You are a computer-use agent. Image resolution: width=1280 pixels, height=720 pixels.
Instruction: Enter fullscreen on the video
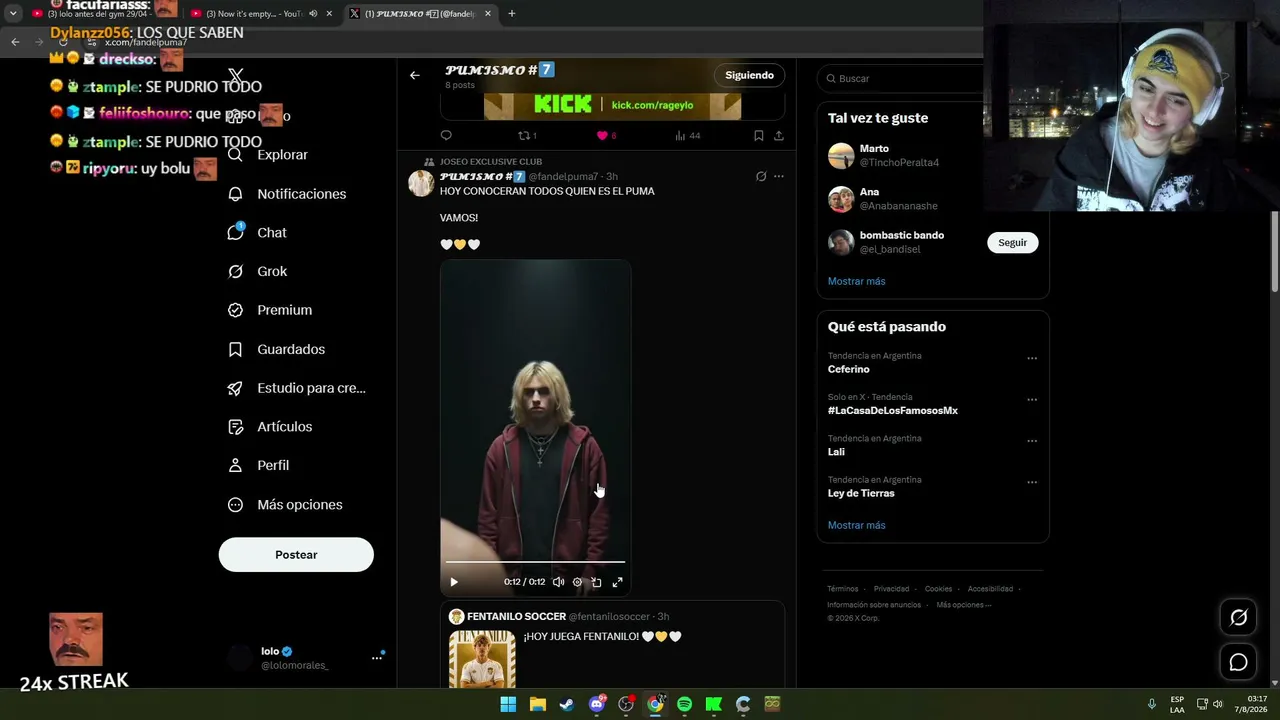click(617, 582)
